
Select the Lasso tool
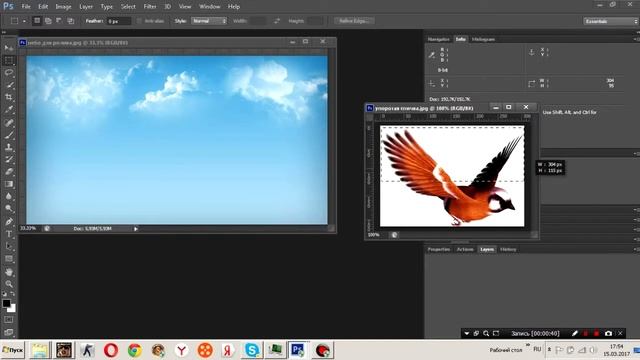pos(9,73)
